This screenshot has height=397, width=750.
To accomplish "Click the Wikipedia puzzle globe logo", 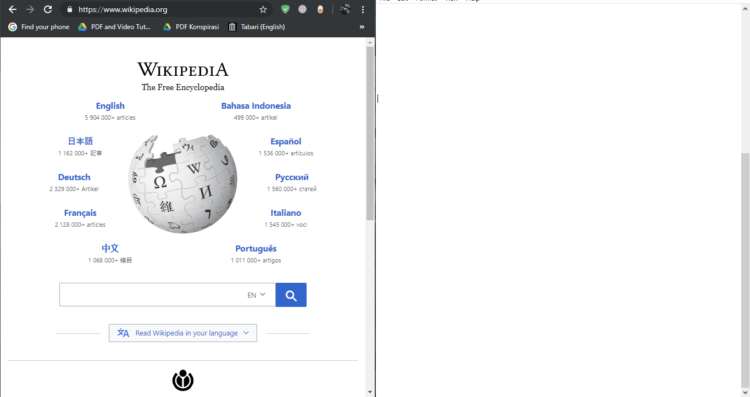I will point(183,184).
